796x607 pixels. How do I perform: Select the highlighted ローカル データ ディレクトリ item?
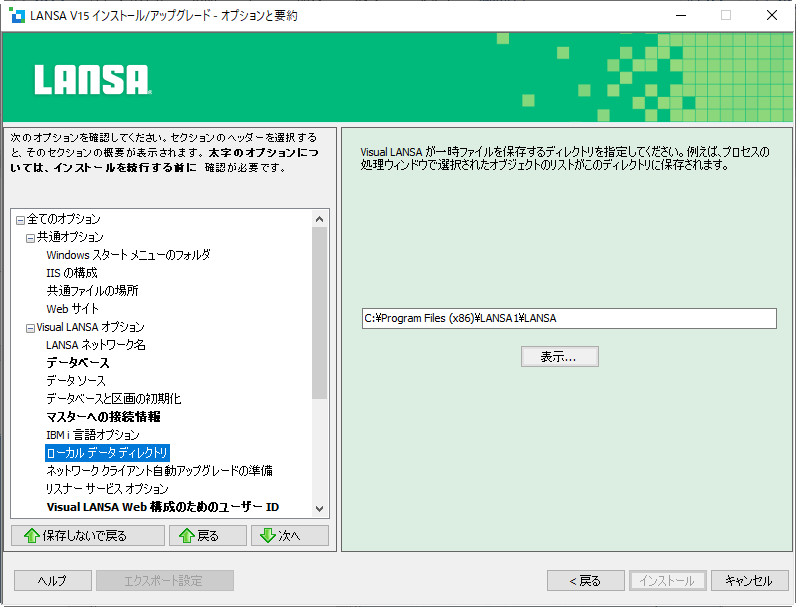(107, 453)
